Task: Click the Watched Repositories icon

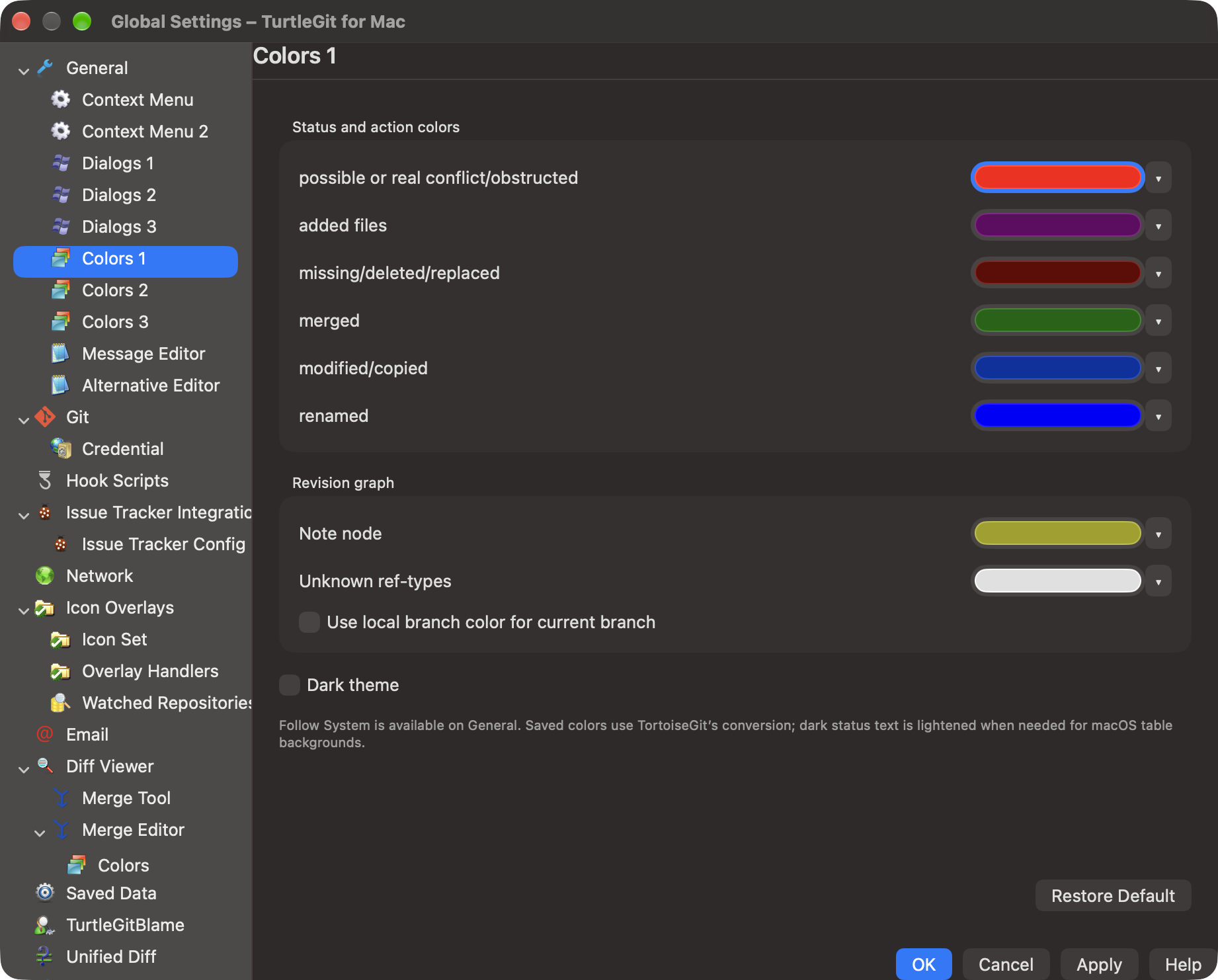Action: pyautogui.click(x=61, y=702)
